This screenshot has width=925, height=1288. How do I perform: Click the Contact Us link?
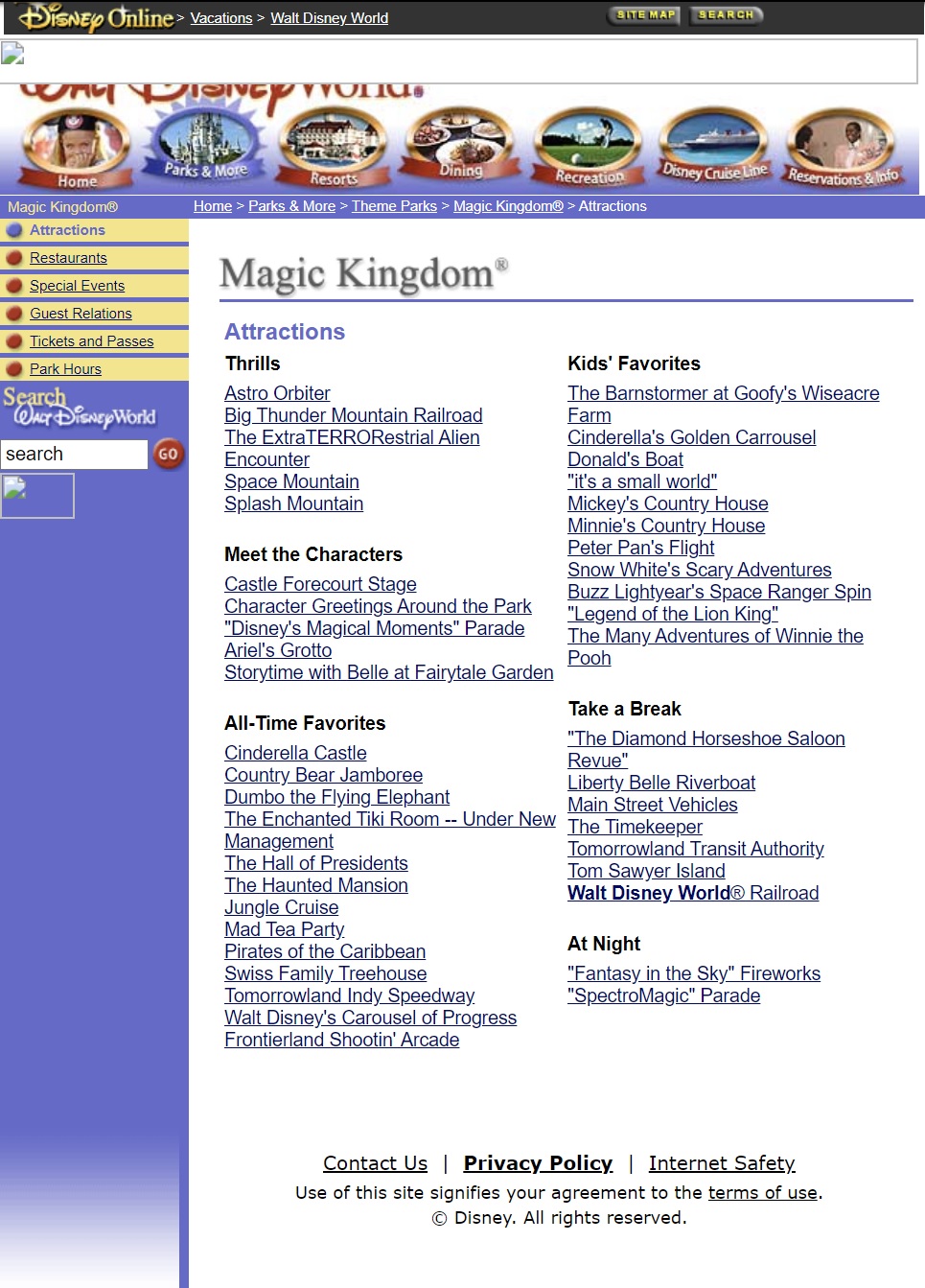click(375, 1162)
